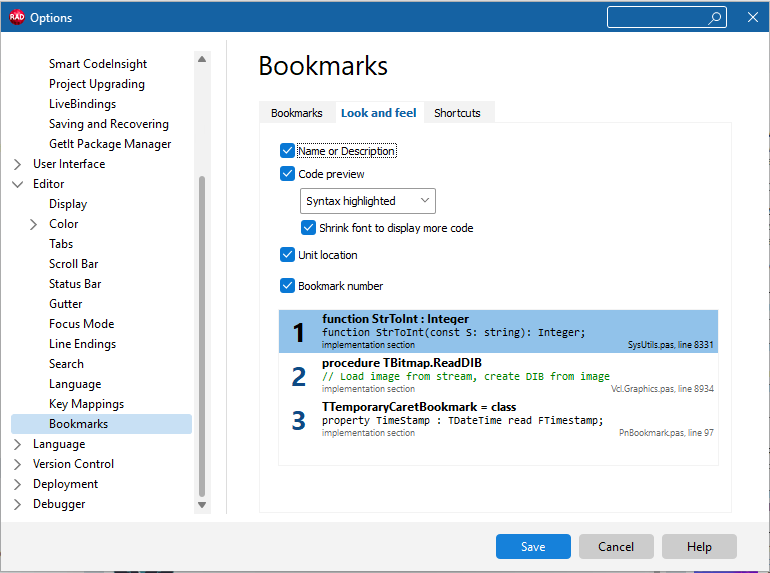
Task: Toggle the Name or Description checkbox
Action: click(287, 151)
